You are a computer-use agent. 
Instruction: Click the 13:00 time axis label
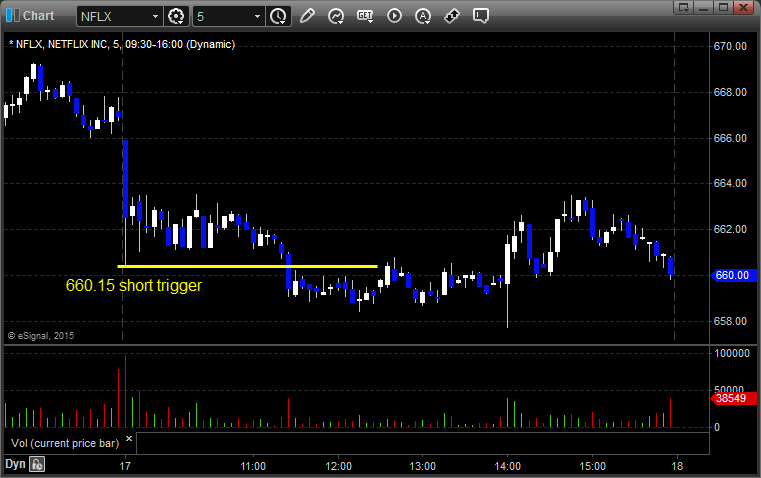(423, 466)
